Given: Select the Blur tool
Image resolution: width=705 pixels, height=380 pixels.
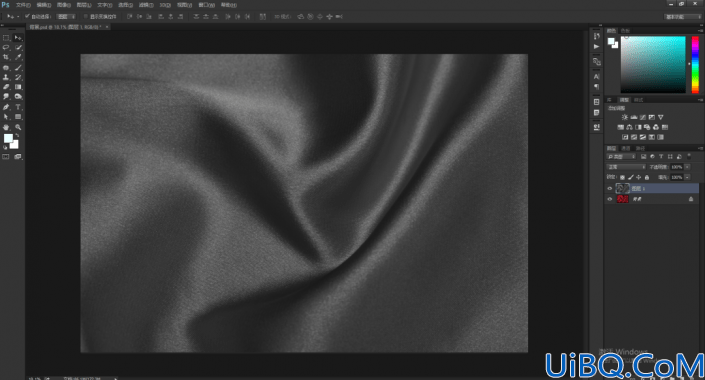Looking at the screenshot, I should tap(6, 97).
